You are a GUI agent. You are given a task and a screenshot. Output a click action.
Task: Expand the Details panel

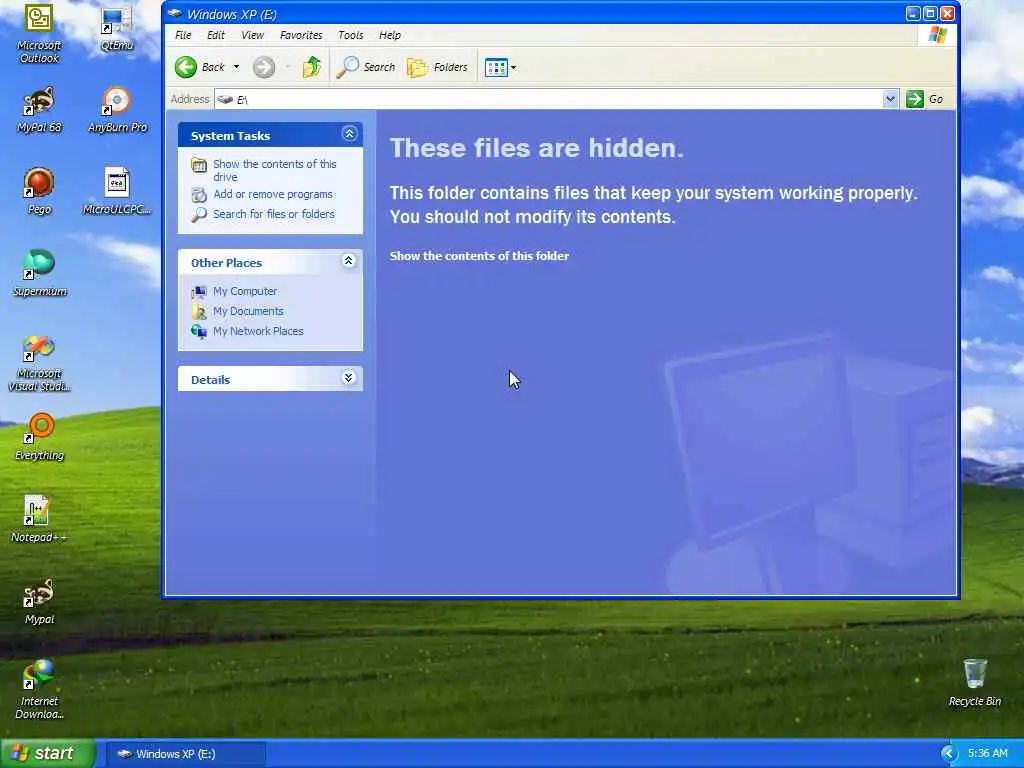349,377
